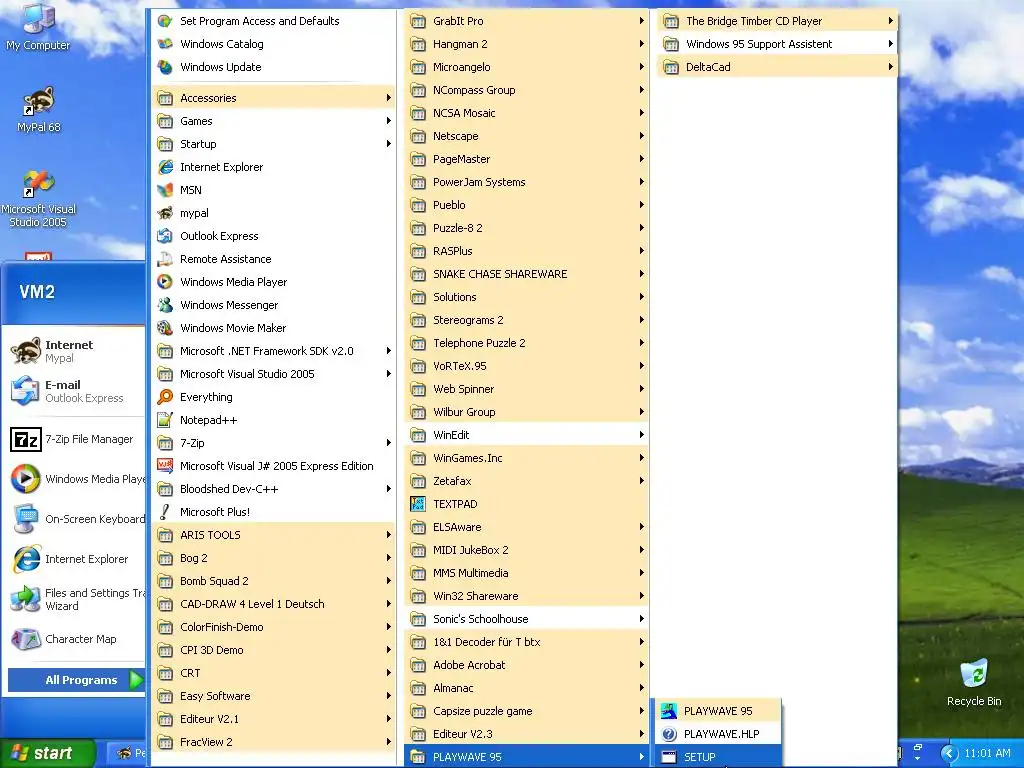This screenshot has width=1024, height=768.
Task: Launch On-Screen Keyboard from Start menu
Action: [x=76, y=519]
